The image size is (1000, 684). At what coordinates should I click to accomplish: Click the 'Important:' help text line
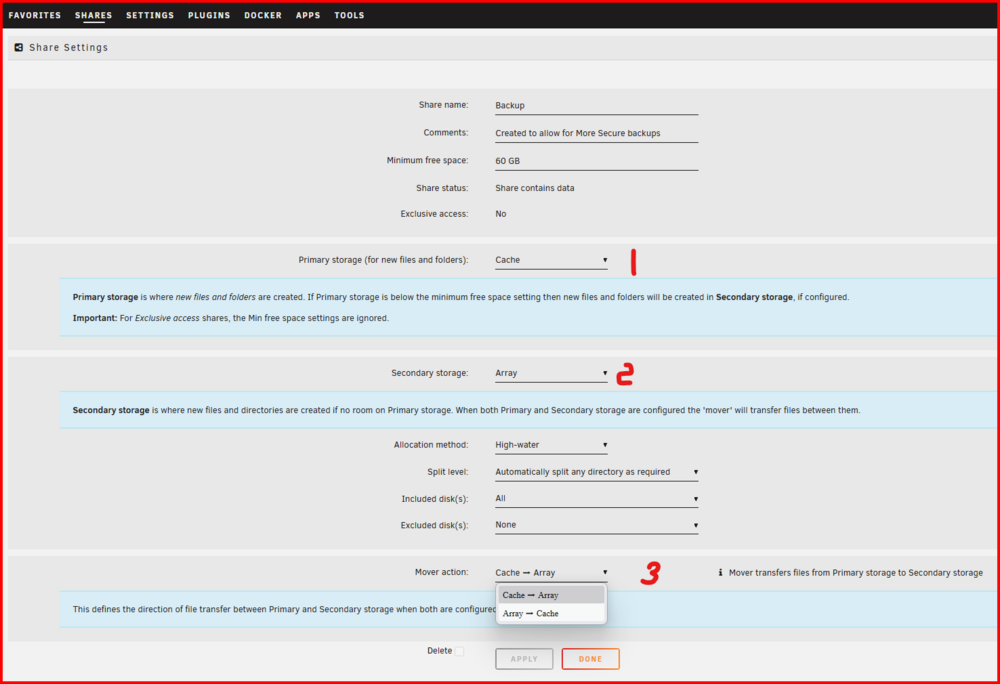(x=230, y=318)
